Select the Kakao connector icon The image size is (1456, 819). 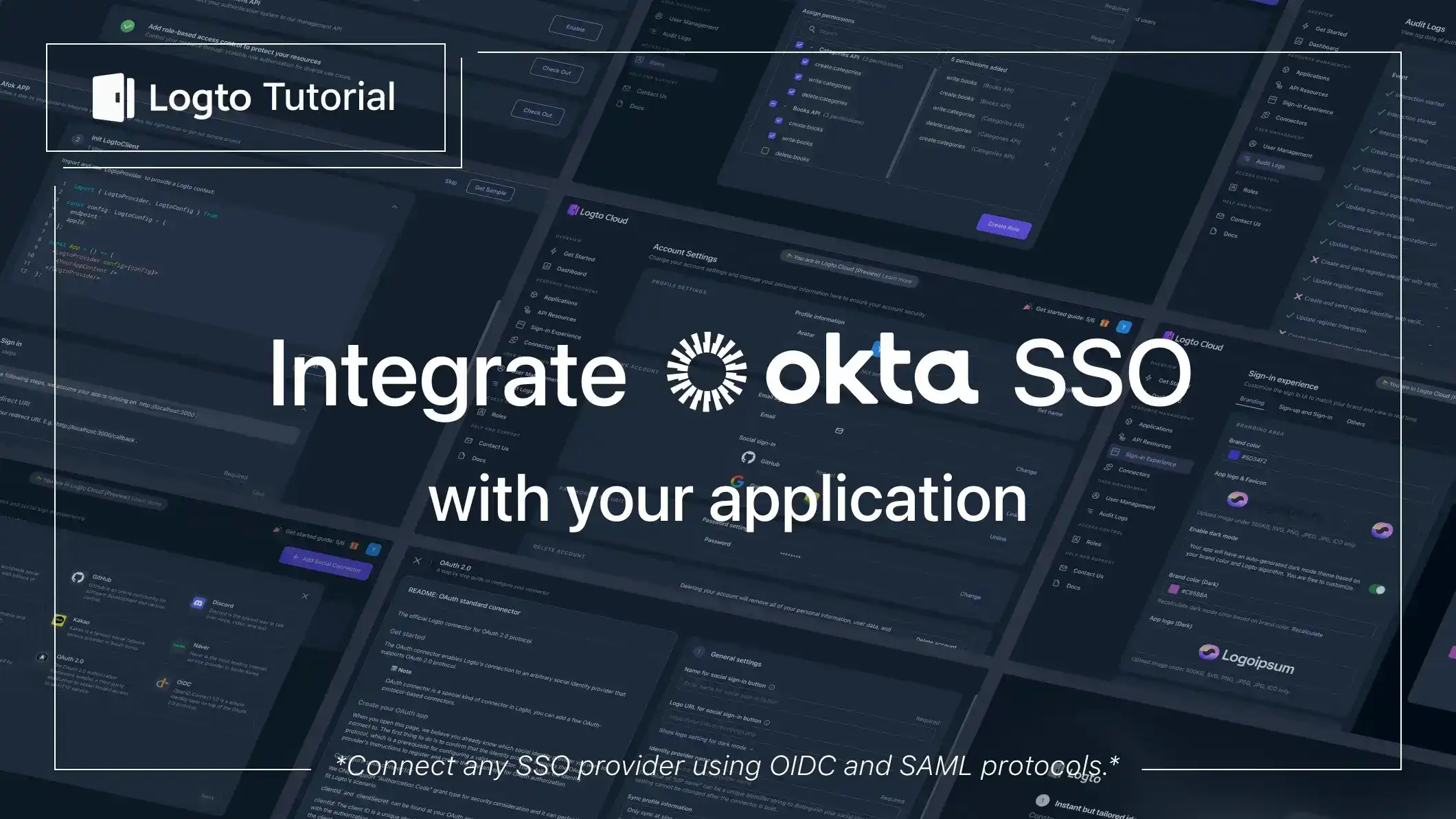click(59, 620)
